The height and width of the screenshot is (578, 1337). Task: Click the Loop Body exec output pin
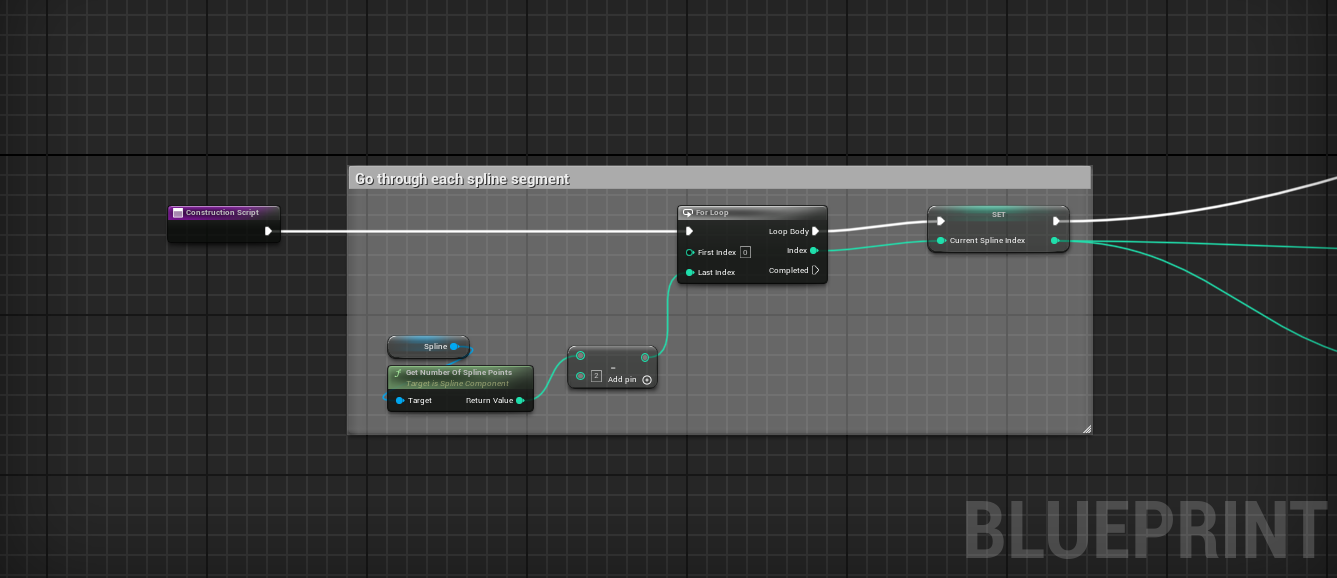(x=816, y=231)
